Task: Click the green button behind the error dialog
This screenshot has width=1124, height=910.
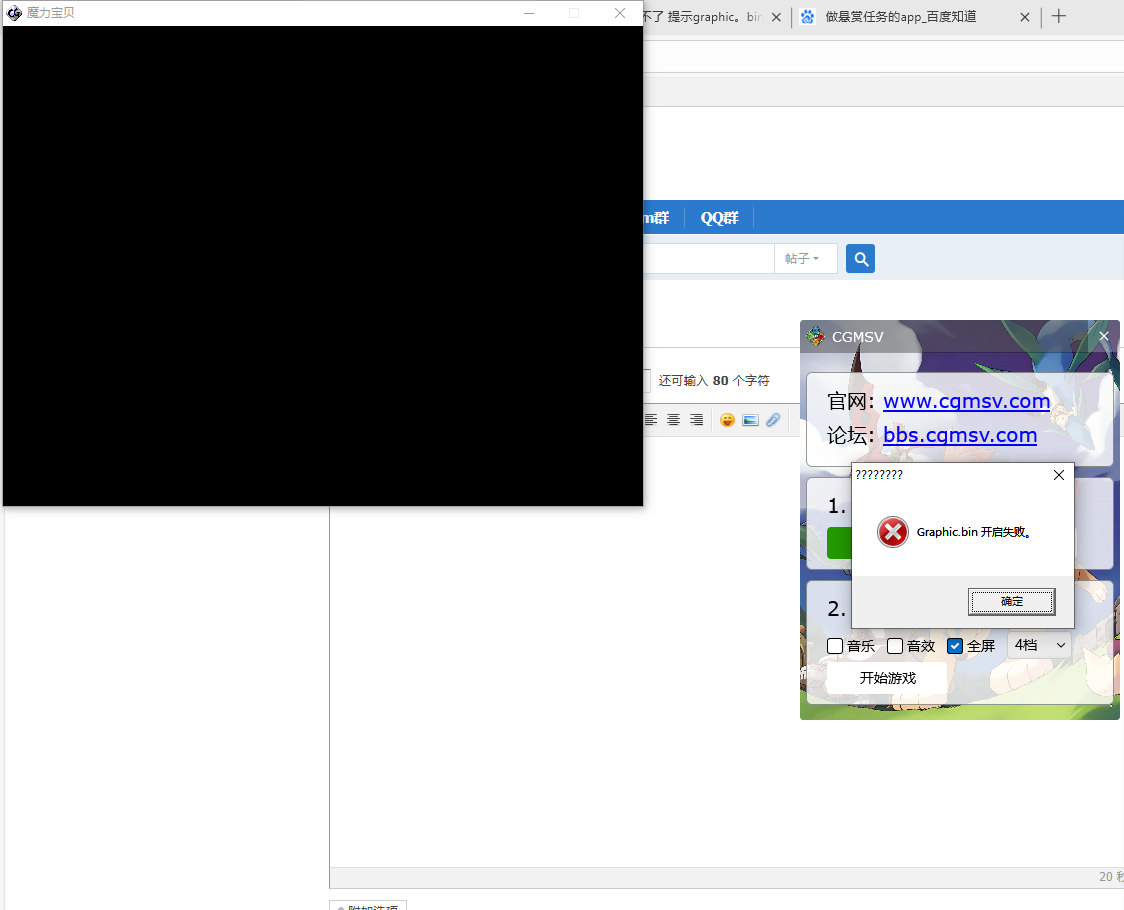Action: (x=839, y=543)
